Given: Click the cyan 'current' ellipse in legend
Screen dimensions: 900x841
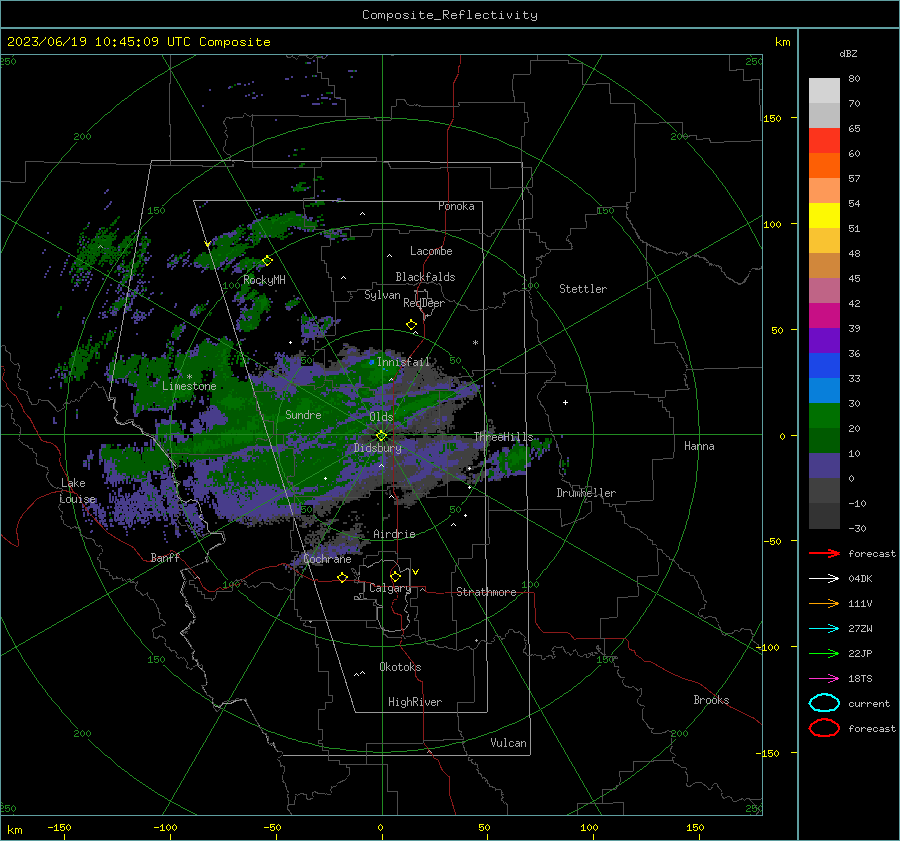Looking at the screenshot, I should pos(824,703).
